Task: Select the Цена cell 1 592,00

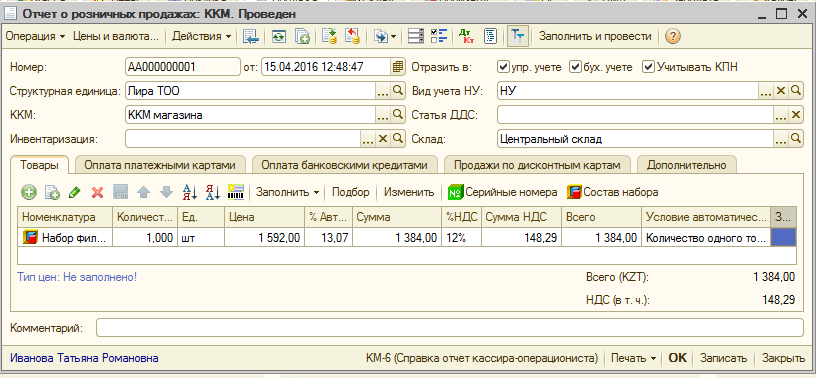Action: 264,238
